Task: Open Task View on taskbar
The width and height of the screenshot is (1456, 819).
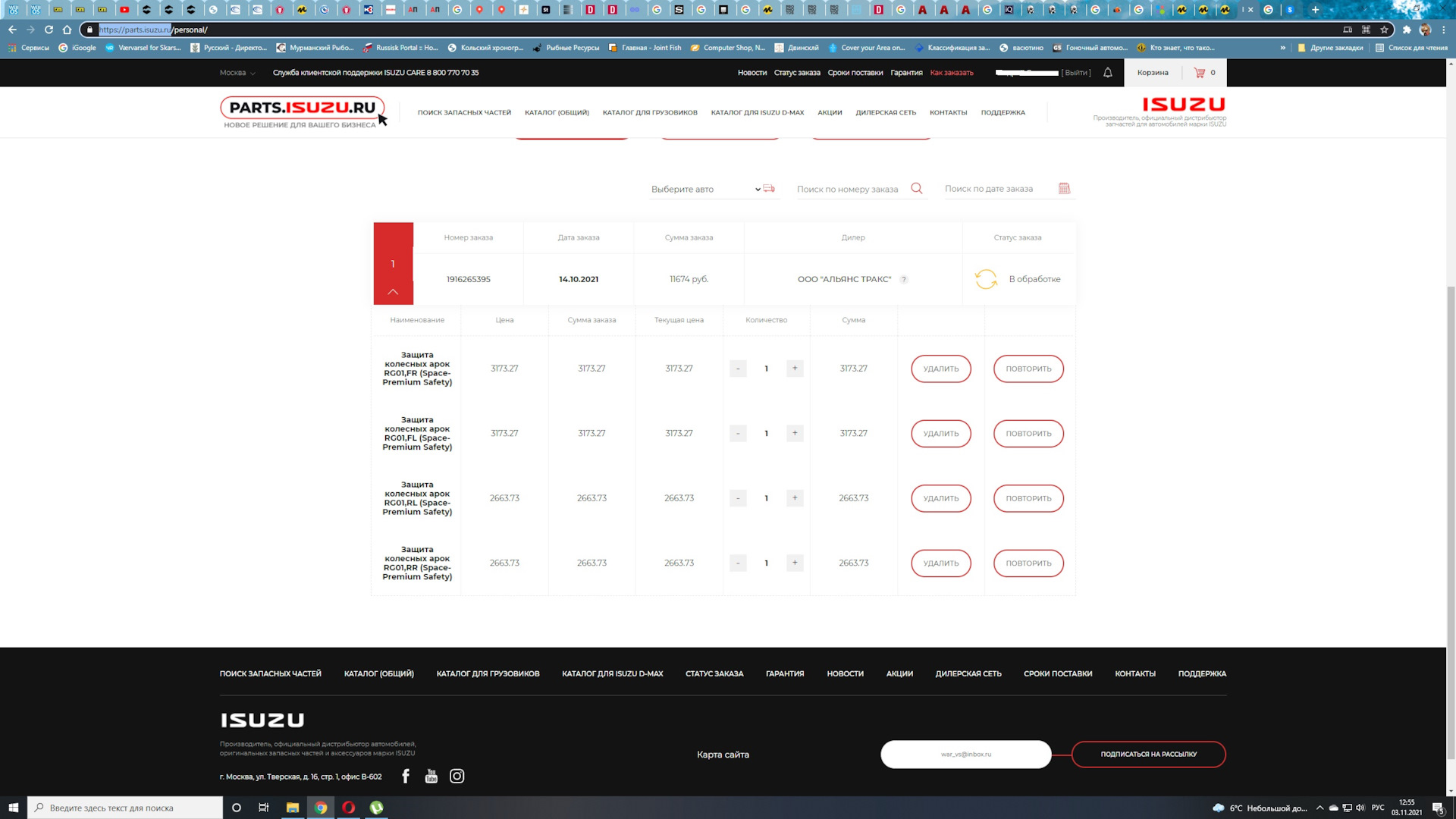Action: click(x=264, y=808)
